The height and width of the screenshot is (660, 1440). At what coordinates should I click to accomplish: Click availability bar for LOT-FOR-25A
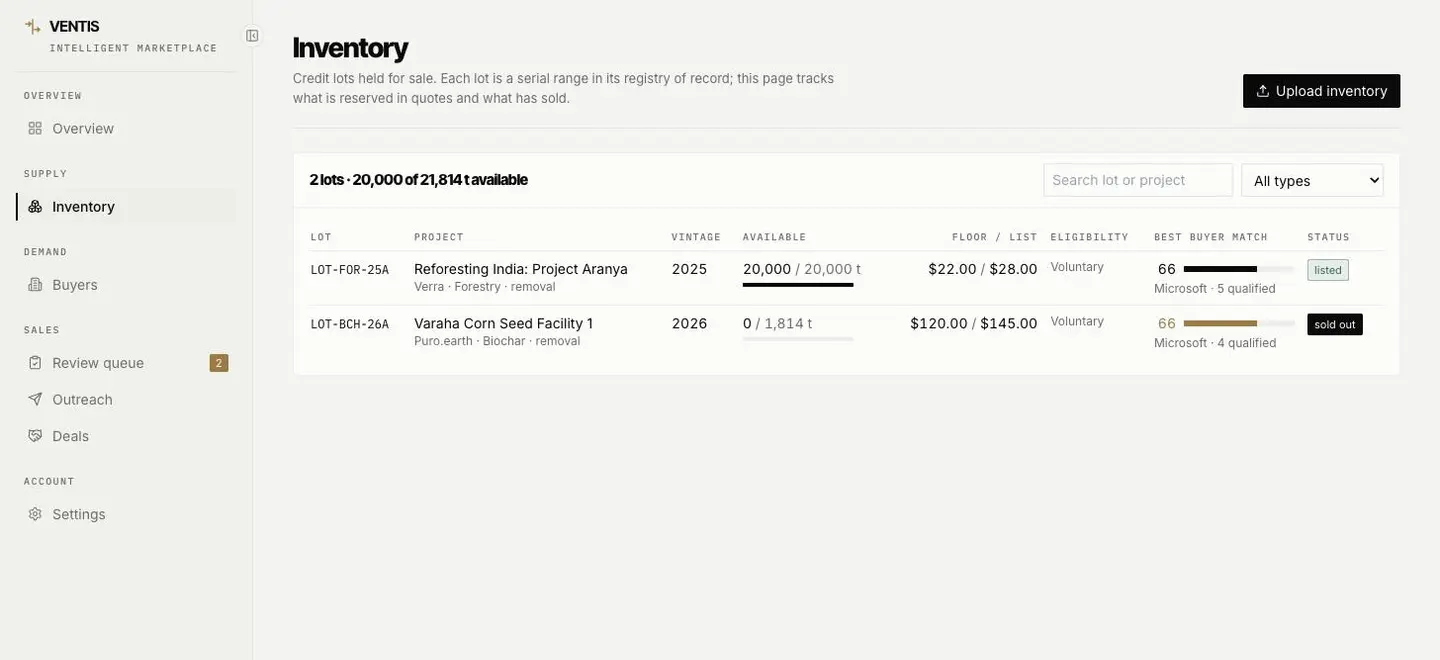click(x=798, y=285)
